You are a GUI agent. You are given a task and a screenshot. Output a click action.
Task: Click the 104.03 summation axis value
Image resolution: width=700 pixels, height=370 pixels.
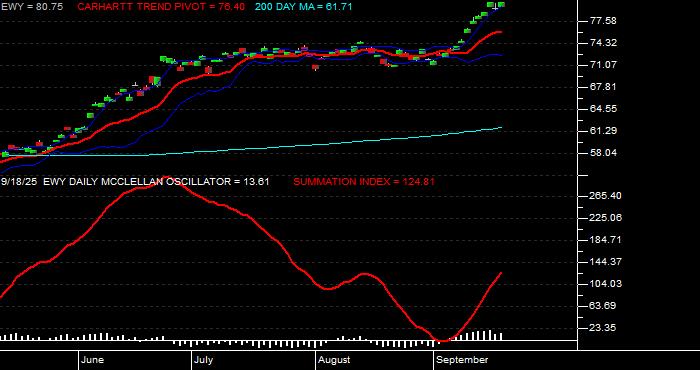point(606,284)
